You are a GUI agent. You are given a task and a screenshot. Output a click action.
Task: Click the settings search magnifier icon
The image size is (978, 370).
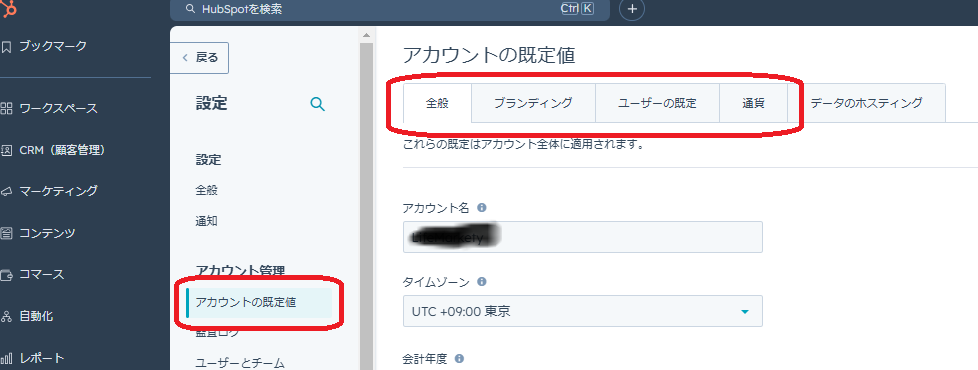(x=317, y=104)
